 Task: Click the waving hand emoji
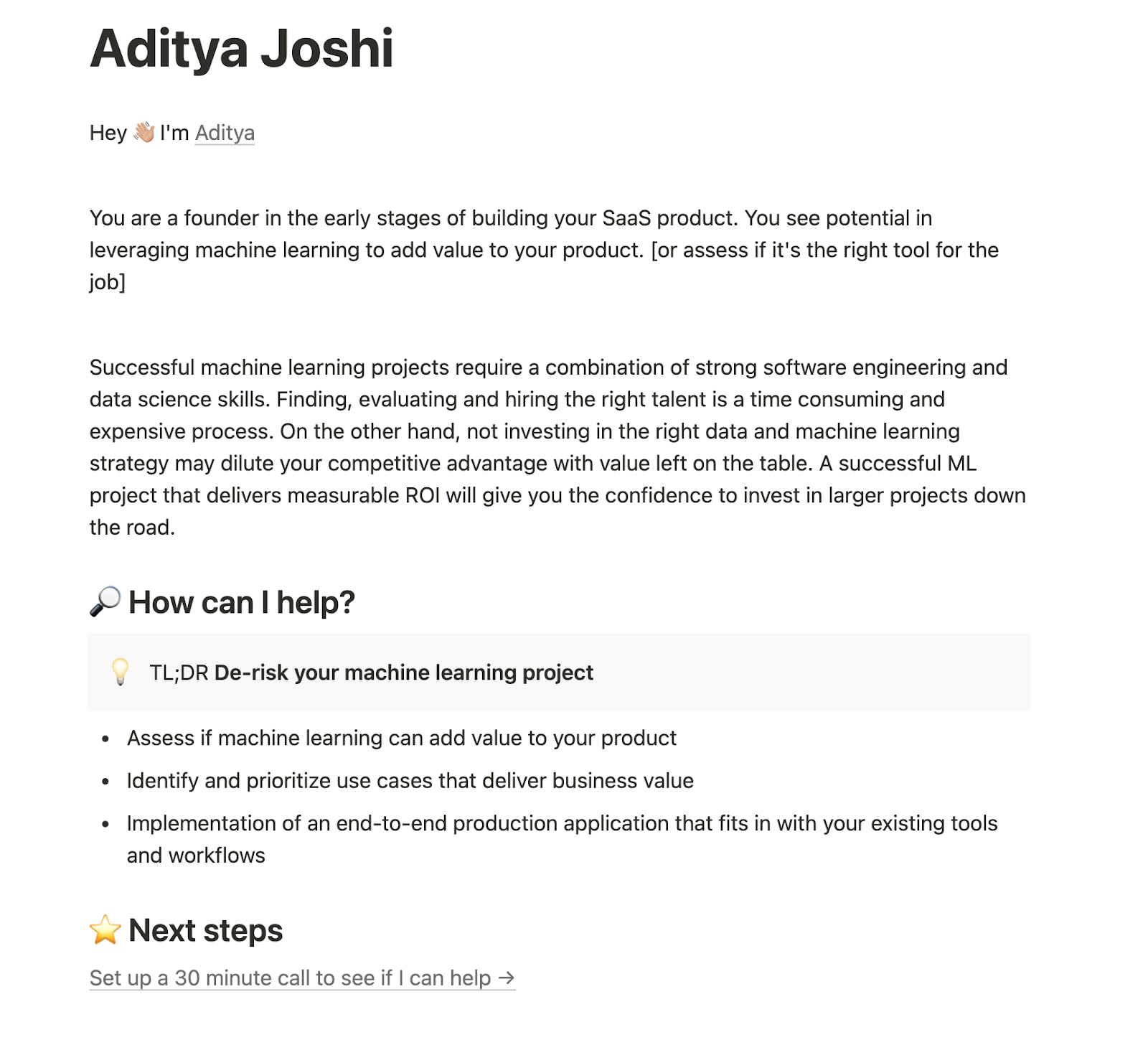[x=143, y=132]
